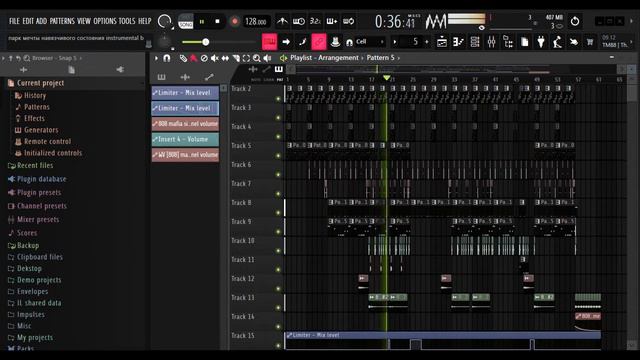Toggle multilink to controllers icon
The image size is (640, 360).
click(x=319, y=42)
